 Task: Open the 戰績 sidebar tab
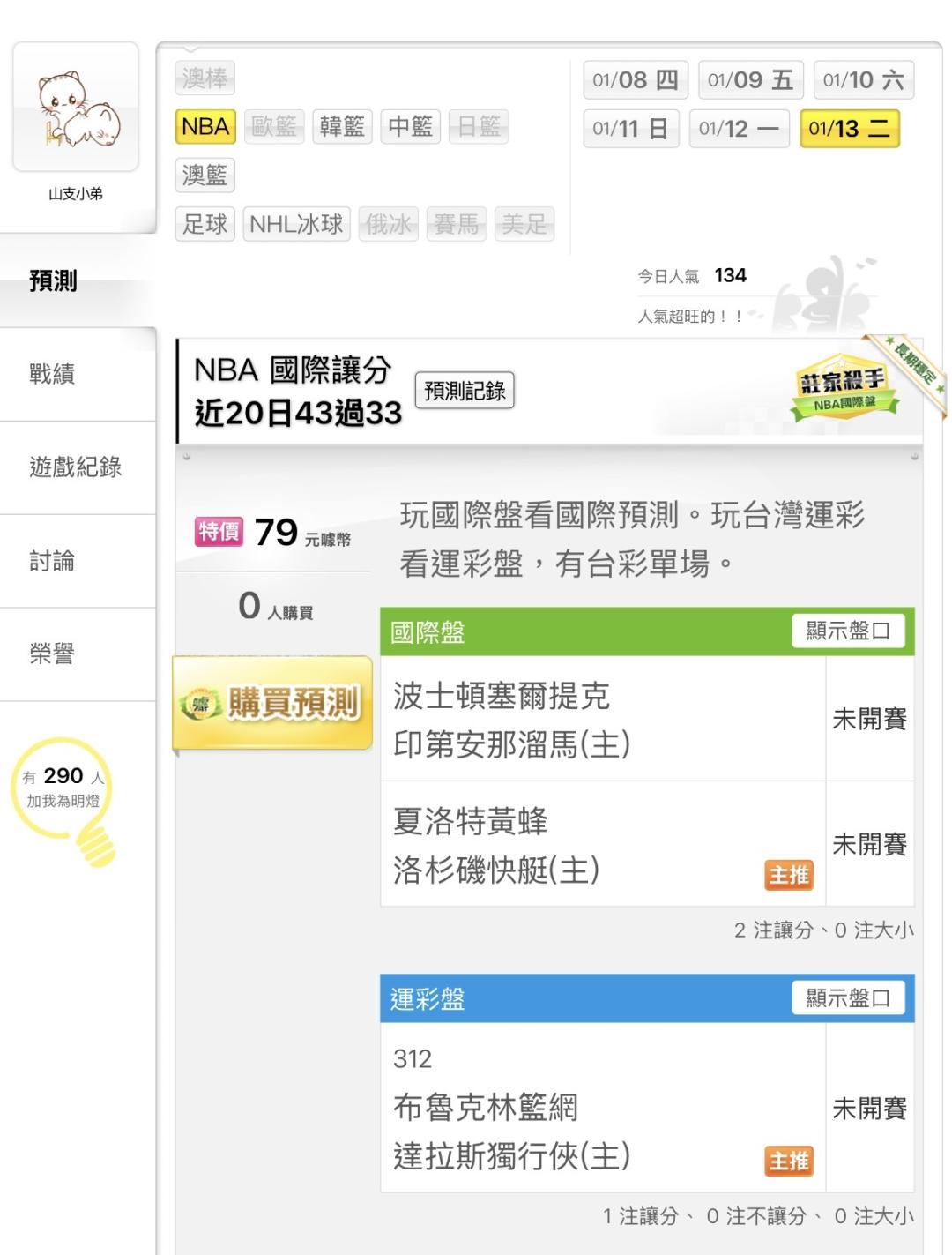[53, 374]
